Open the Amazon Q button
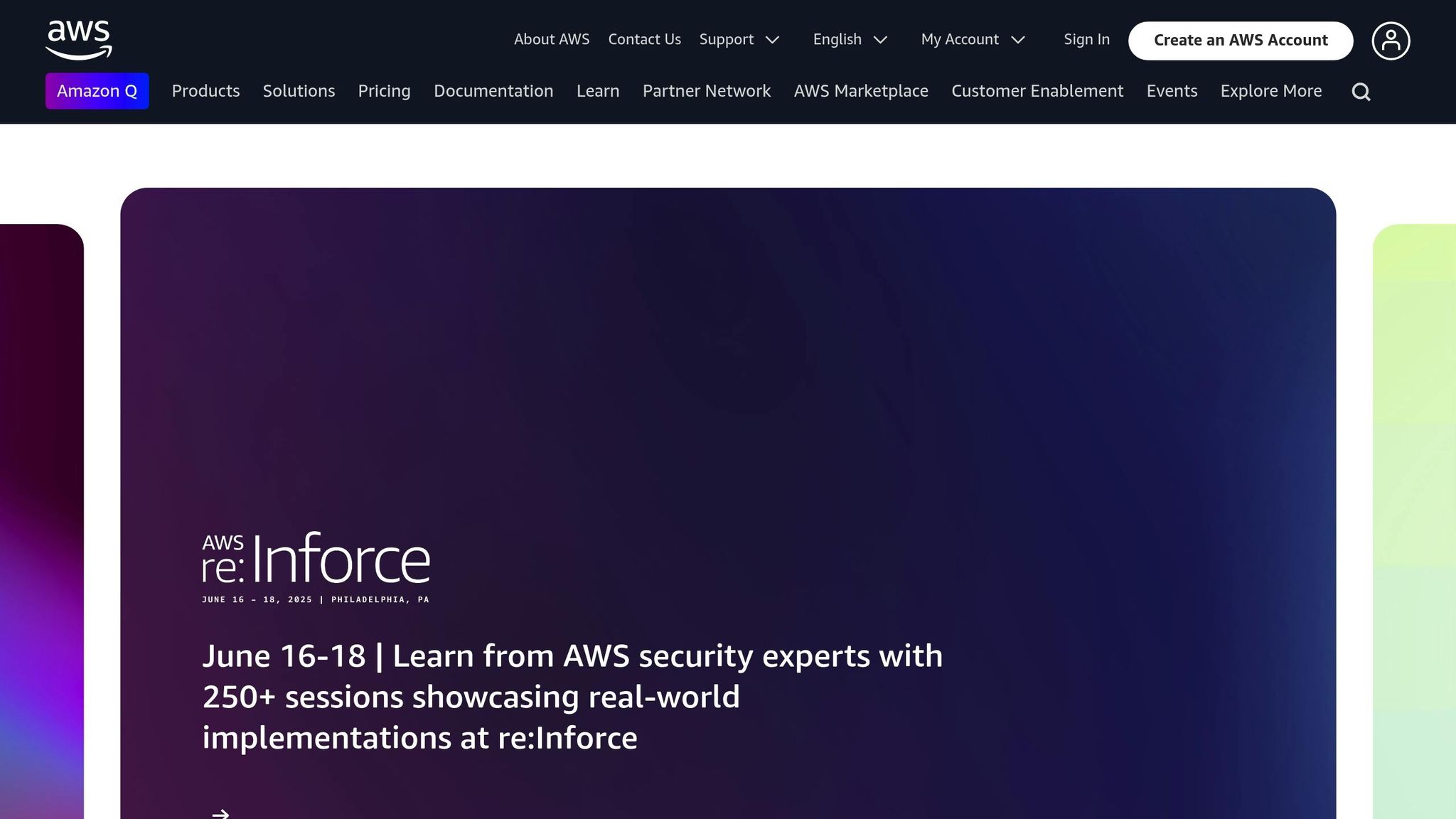The image size is (1456, 819). click(x=97, y=91)
